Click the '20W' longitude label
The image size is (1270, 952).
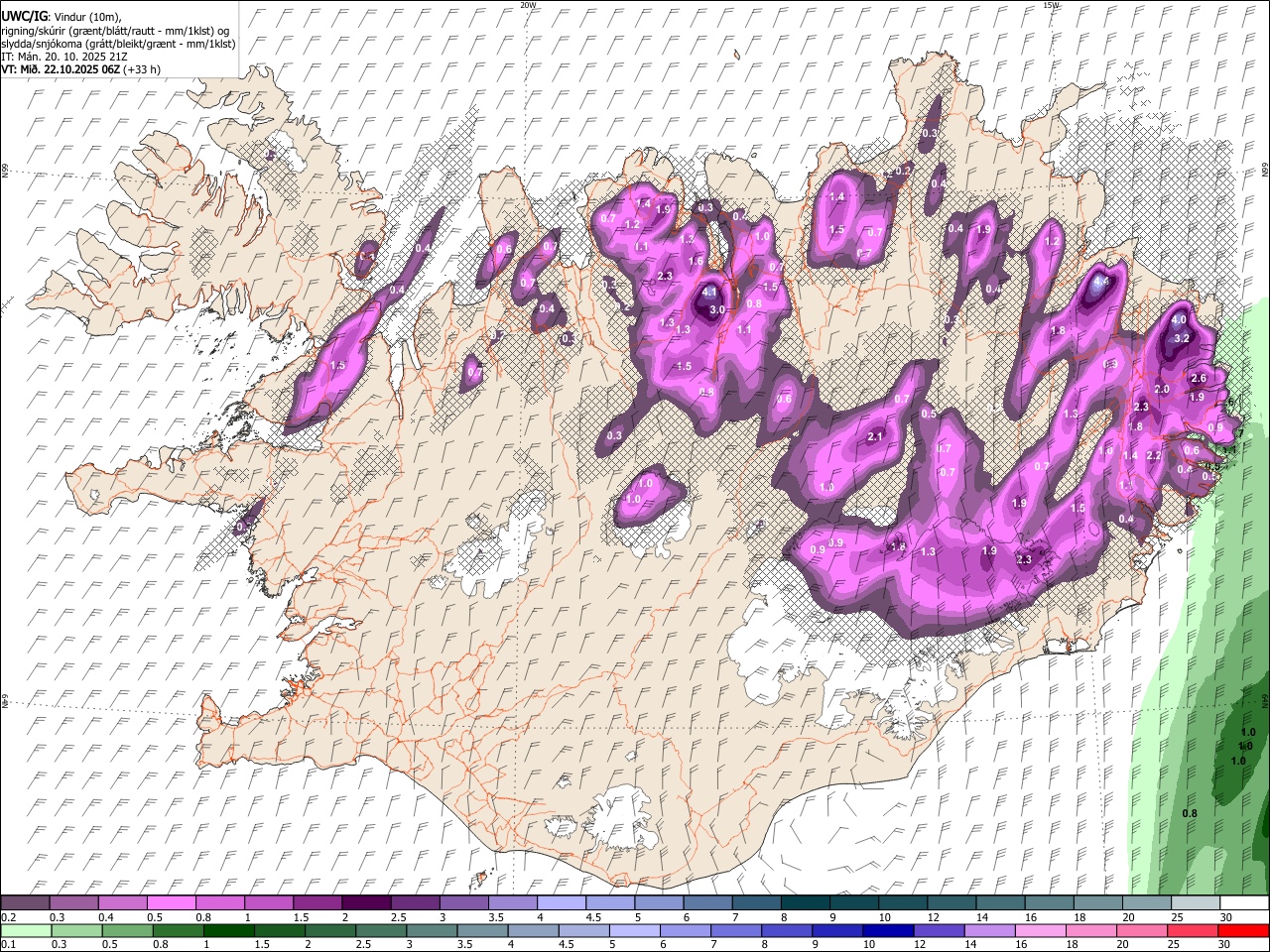point(528,5)
